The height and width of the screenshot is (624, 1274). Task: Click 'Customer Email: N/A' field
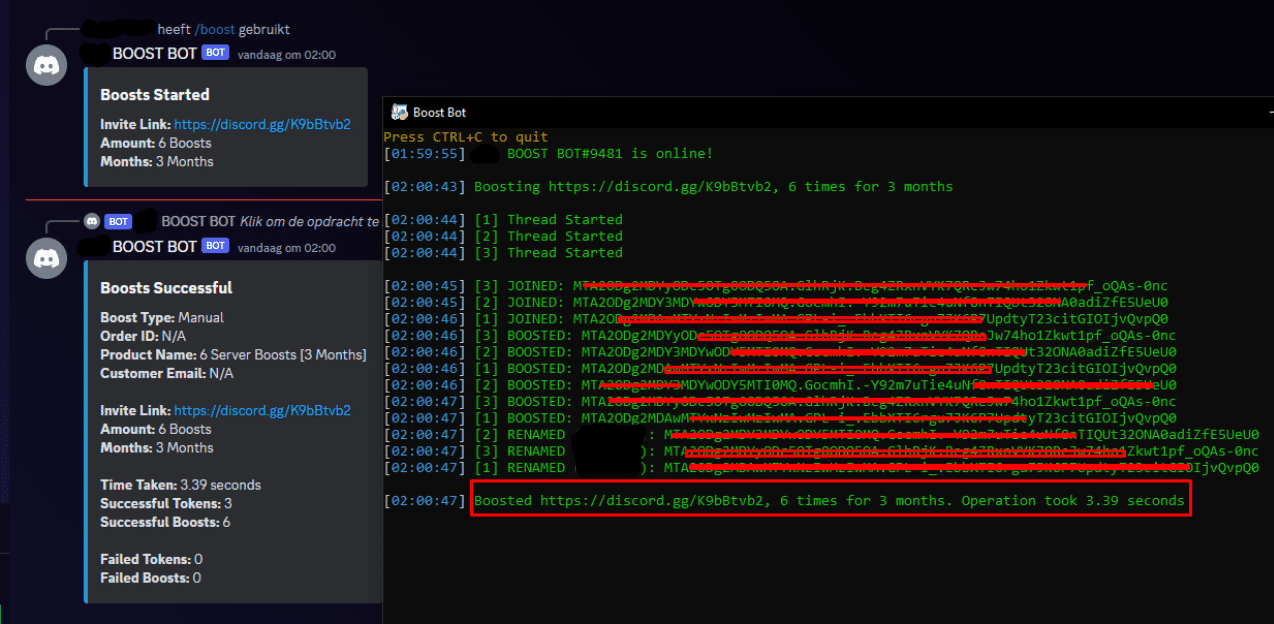(x=167, y=373)
